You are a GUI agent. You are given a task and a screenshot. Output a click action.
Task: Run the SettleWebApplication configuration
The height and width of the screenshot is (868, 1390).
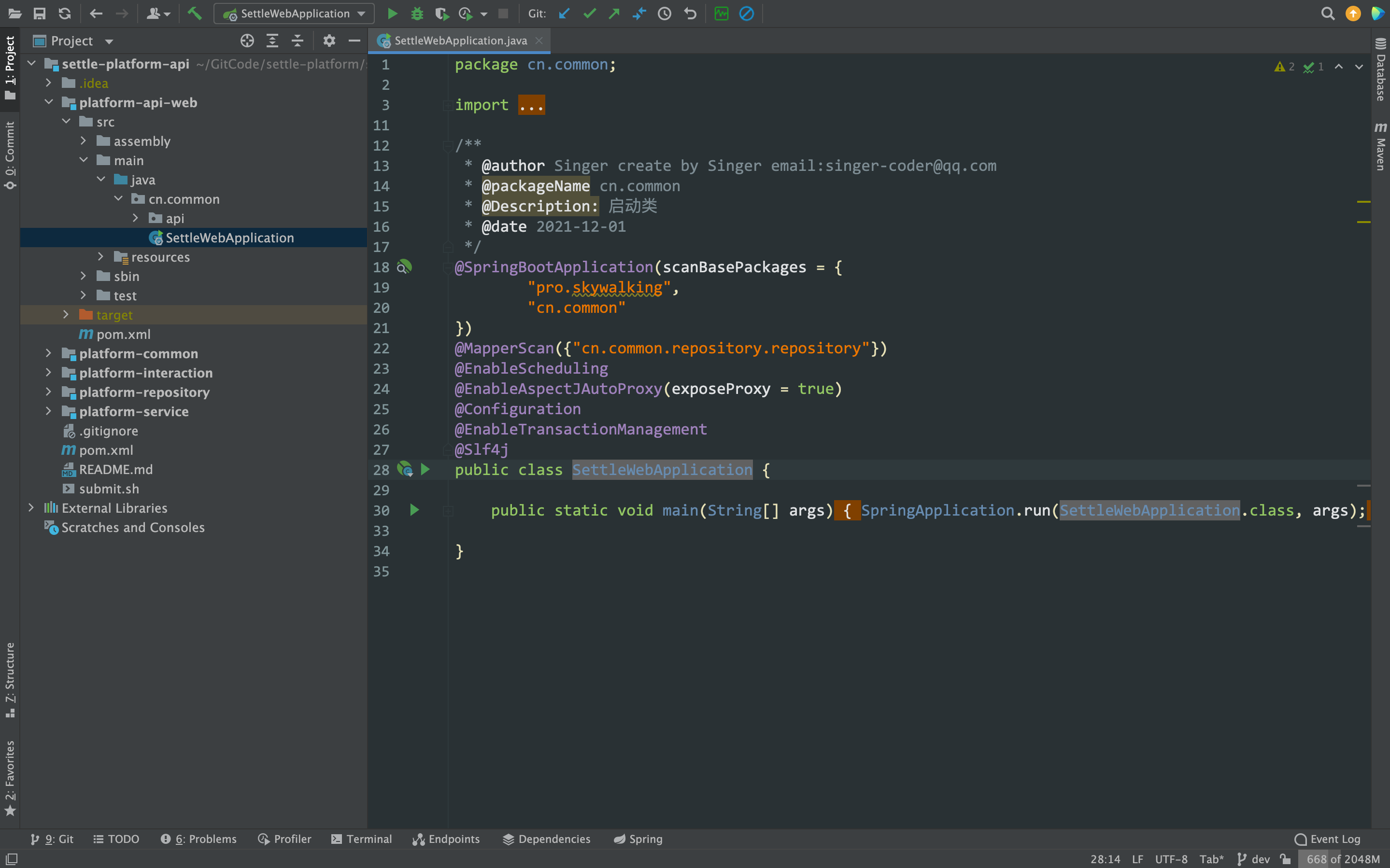pos(392,13)
